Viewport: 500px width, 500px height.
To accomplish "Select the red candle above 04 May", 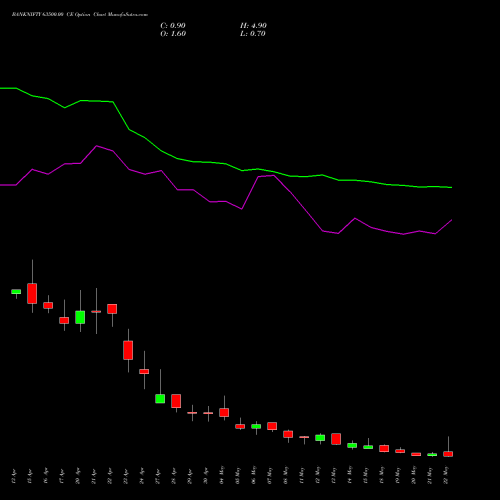I will [224, 412].
